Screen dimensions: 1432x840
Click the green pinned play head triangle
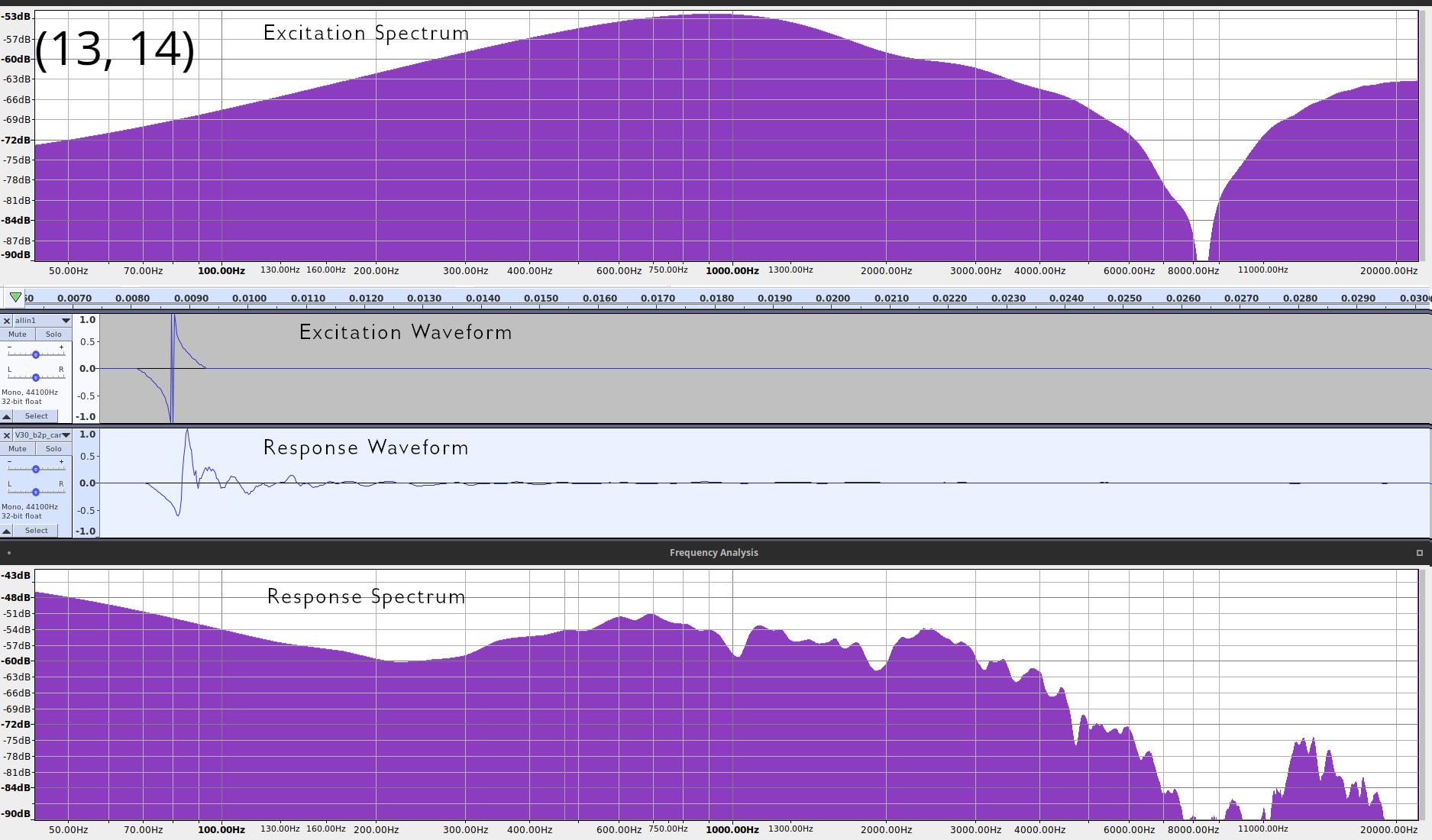[x=15, y=297]
